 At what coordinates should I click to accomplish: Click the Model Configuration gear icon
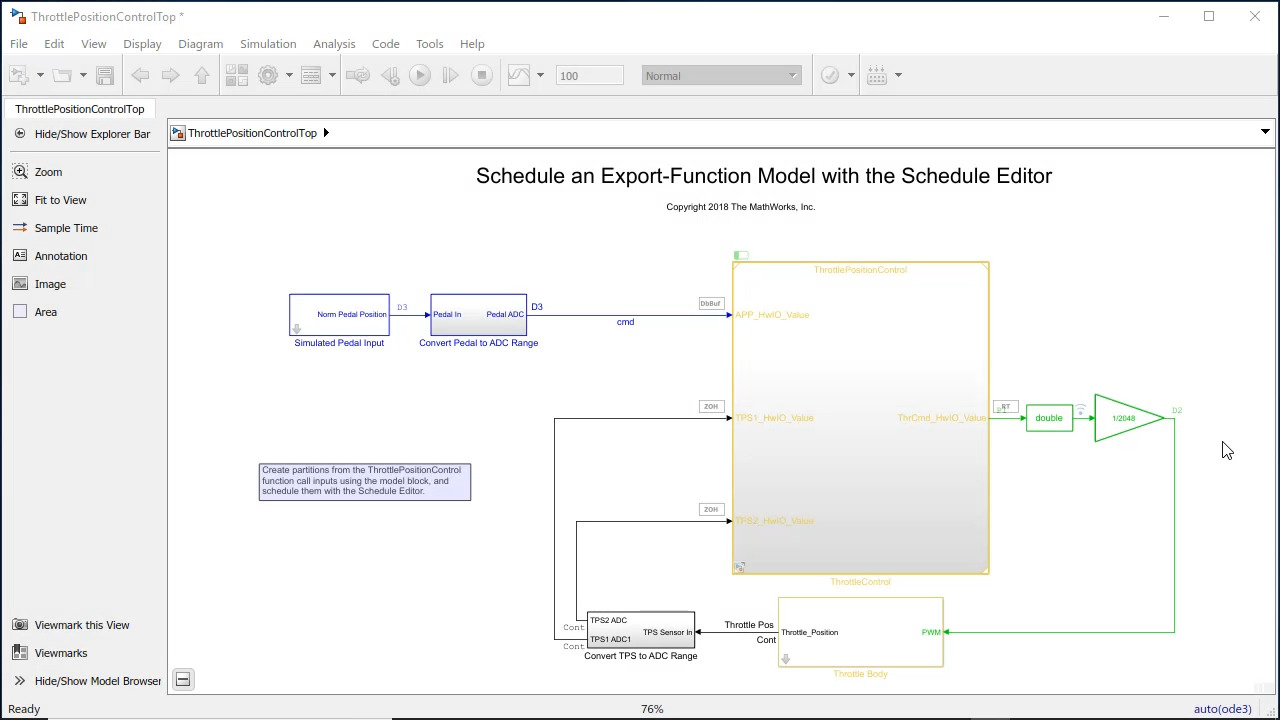click(268, 76)
